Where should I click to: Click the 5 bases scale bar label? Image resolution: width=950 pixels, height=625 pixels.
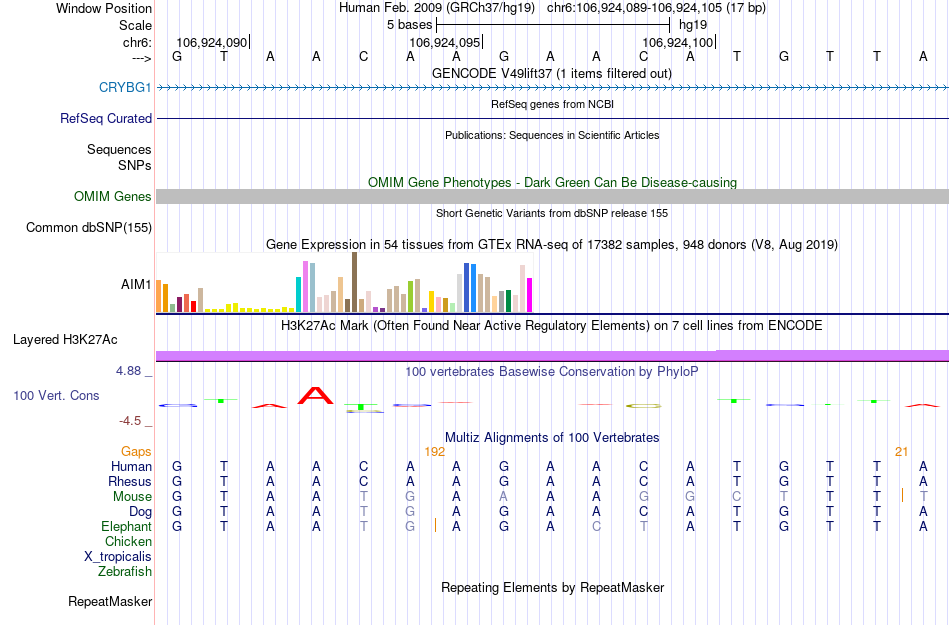[410, 25]
